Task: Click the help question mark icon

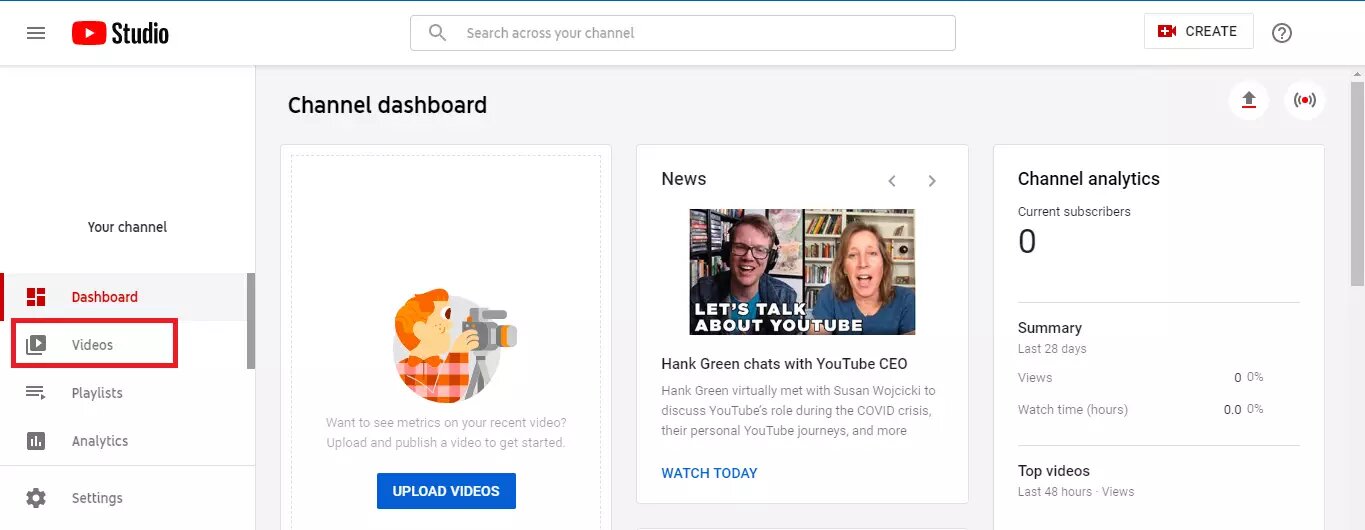Action: click(x=1281, y=33)
